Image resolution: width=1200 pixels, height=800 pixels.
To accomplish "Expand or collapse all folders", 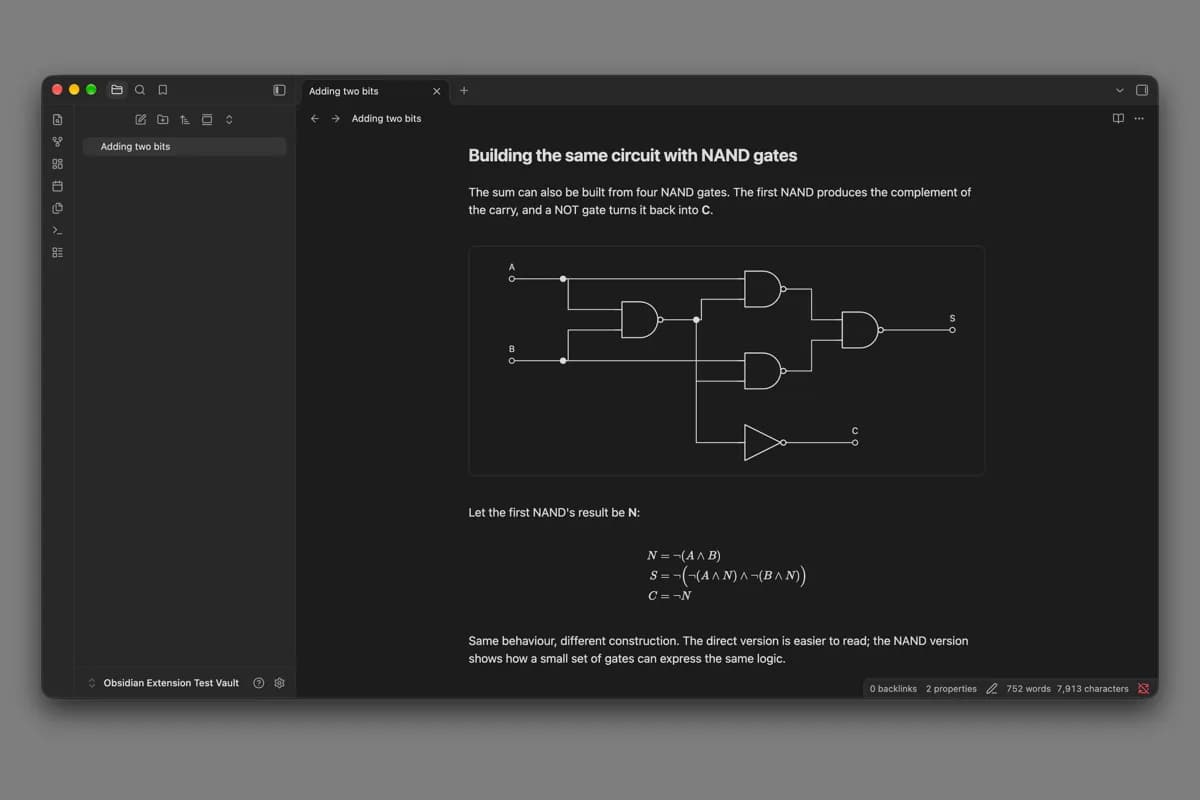I will [x=229, y=119].
